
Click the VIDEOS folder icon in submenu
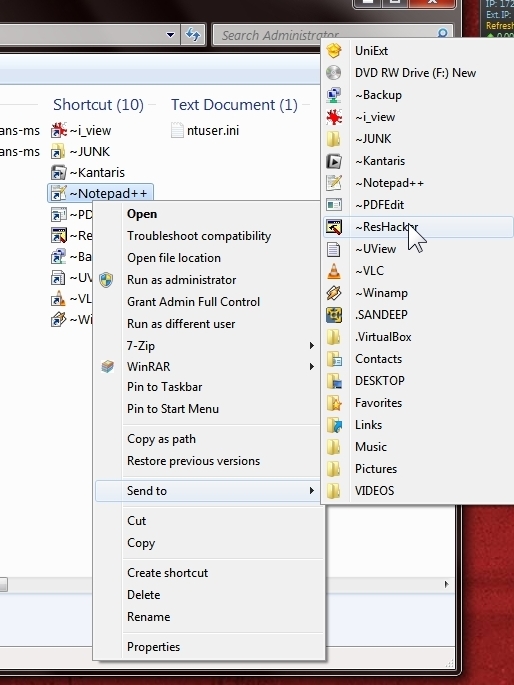334,491
